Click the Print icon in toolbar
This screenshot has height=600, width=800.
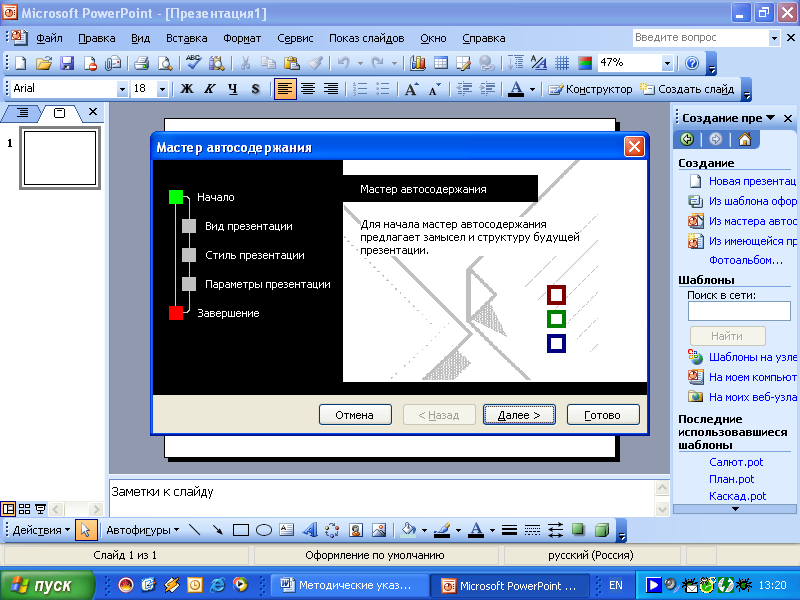(141, 63)
